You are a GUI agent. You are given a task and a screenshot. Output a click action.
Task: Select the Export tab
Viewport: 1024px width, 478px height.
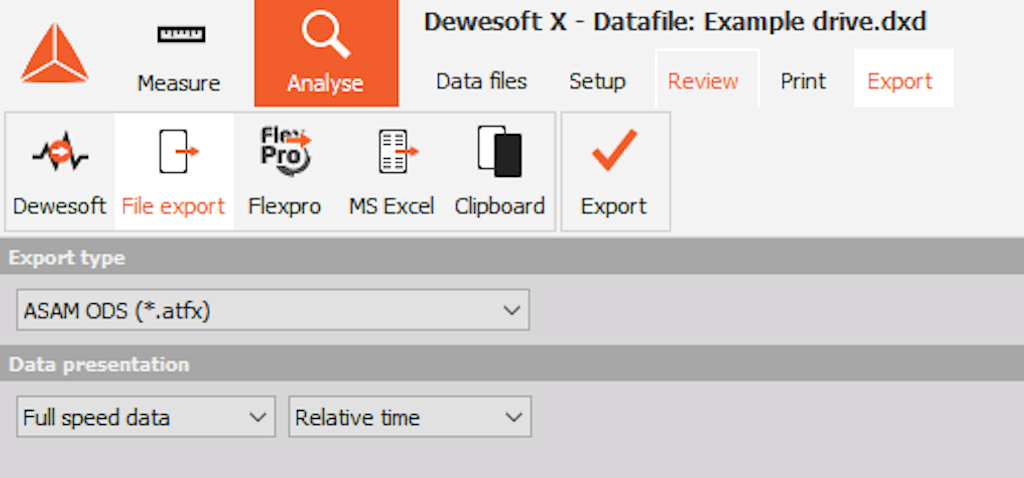point(903,78)
